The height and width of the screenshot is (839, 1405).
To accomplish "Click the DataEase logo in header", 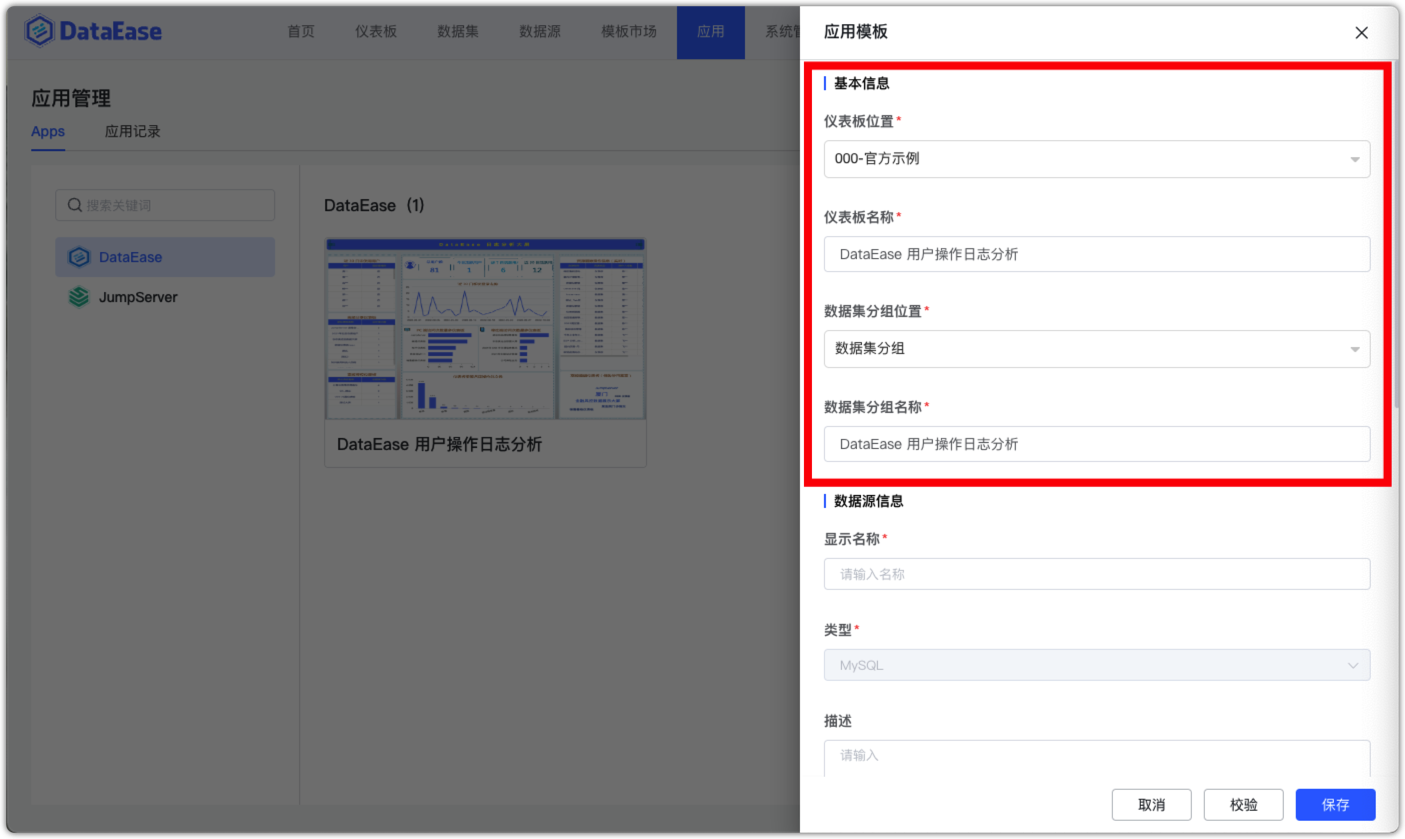I will [93, 31].
